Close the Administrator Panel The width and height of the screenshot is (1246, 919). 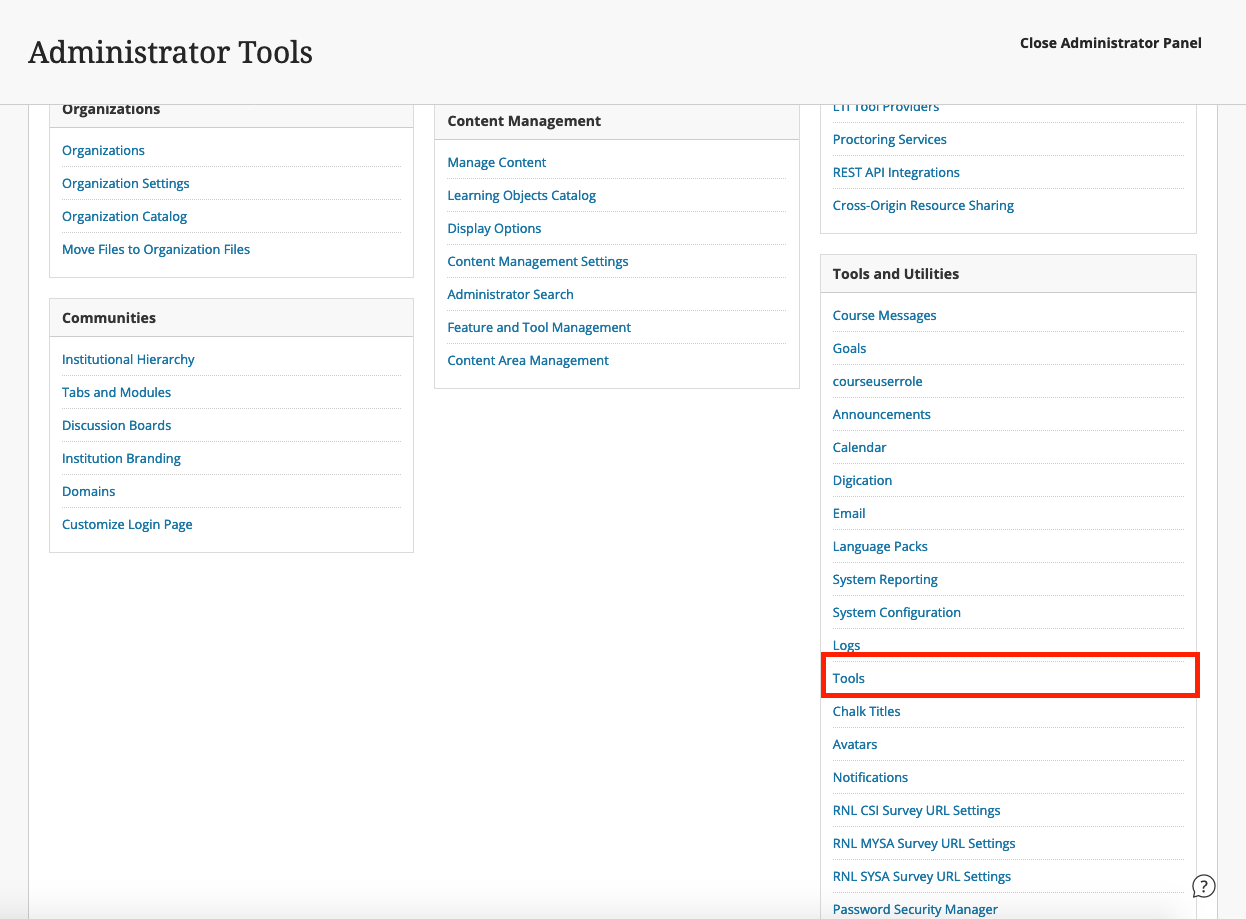point(1110,43)
